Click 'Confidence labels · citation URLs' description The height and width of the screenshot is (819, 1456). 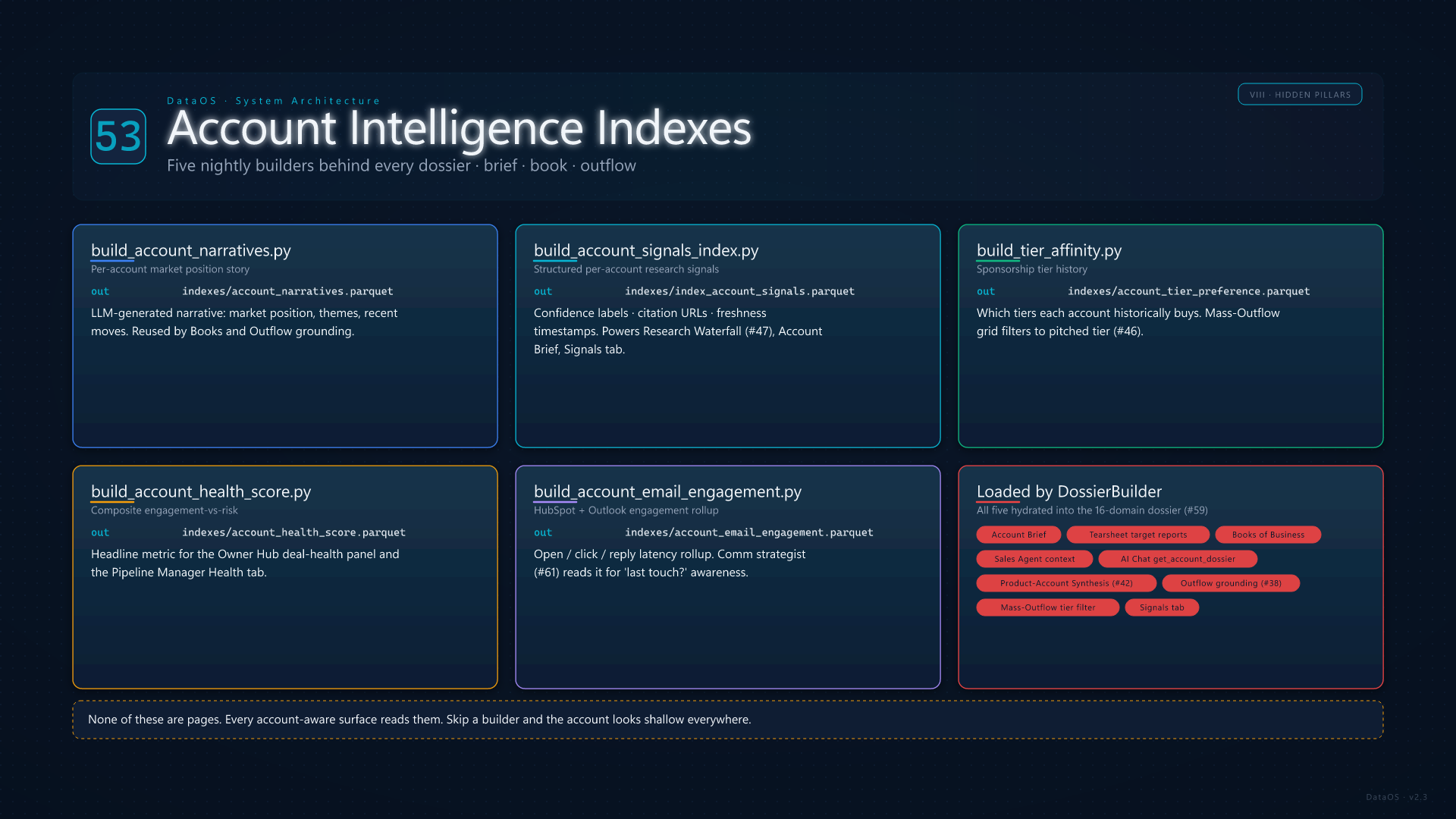tap(678, 331)
